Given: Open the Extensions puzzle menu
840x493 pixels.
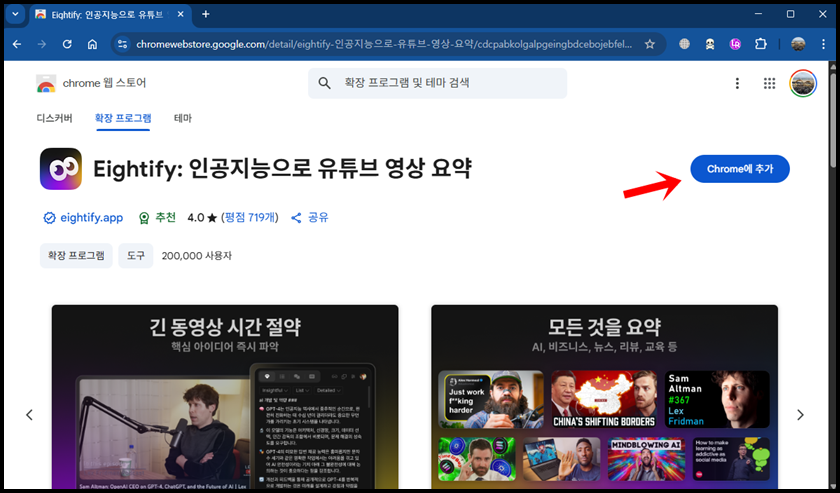Looking at the screenshot, I should [761, 44].
